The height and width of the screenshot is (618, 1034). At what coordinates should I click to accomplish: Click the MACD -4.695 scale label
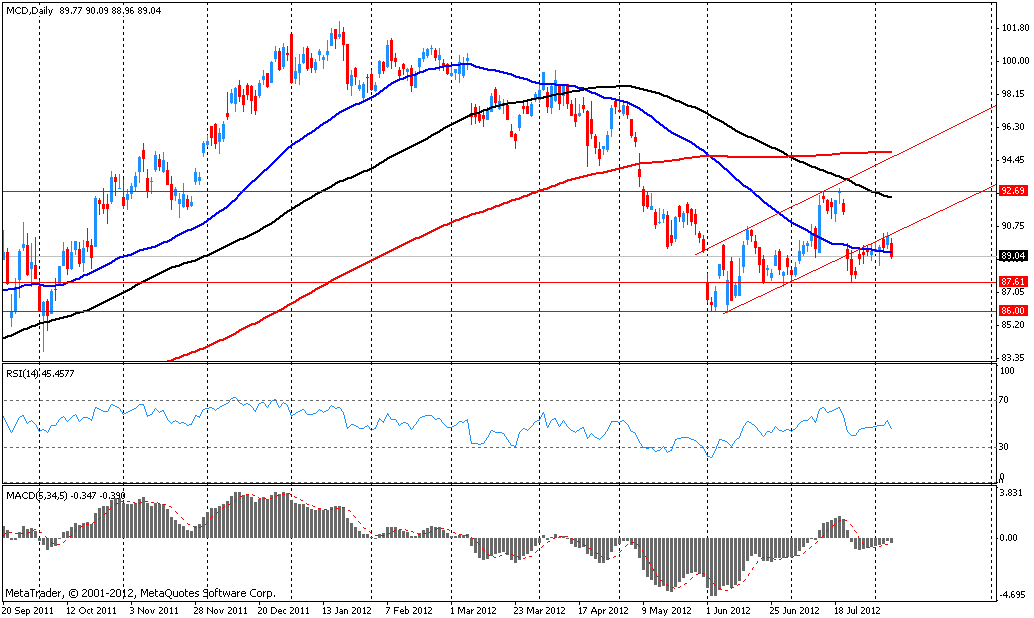tap(1012, 594)
